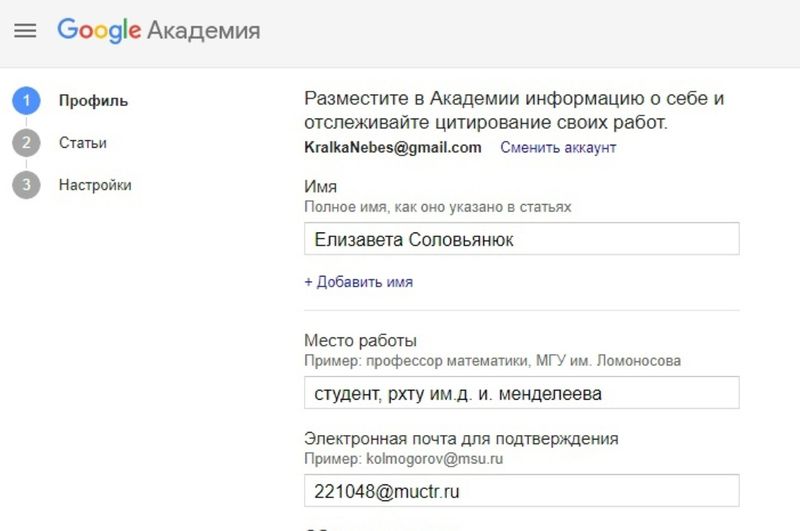Click the hint Пример: профессор математики, МГУ
800x531 pixels.
click(x=492, y=361)
